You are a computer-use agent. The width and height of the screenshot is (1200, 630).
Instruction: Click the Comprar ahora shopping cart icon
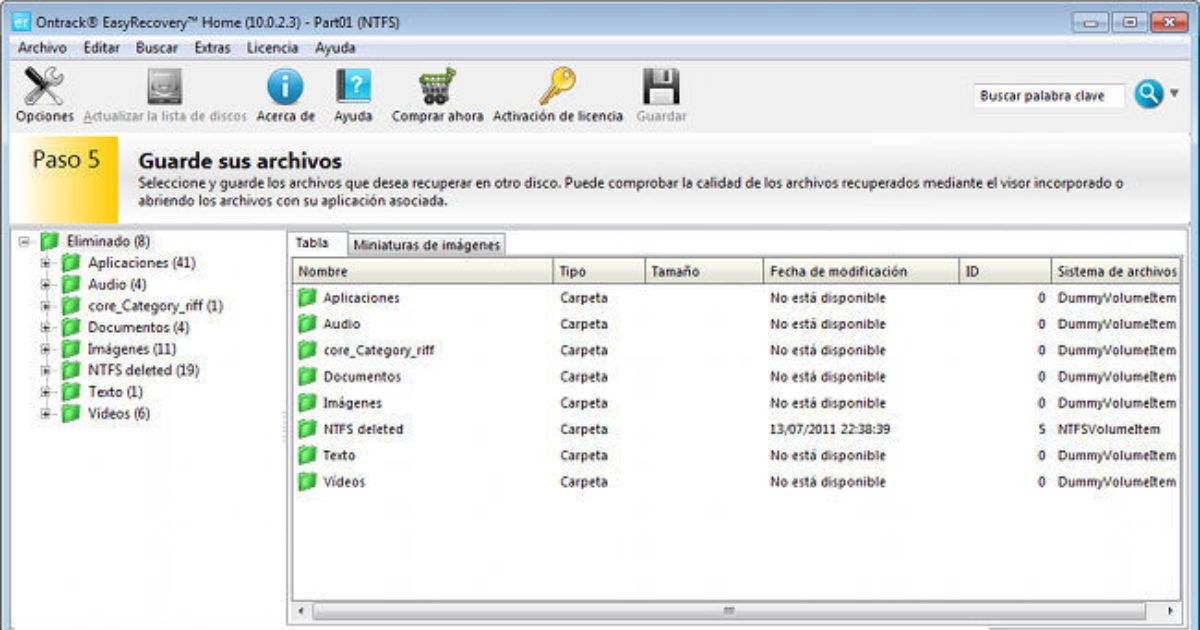click(x=437, y=87)
